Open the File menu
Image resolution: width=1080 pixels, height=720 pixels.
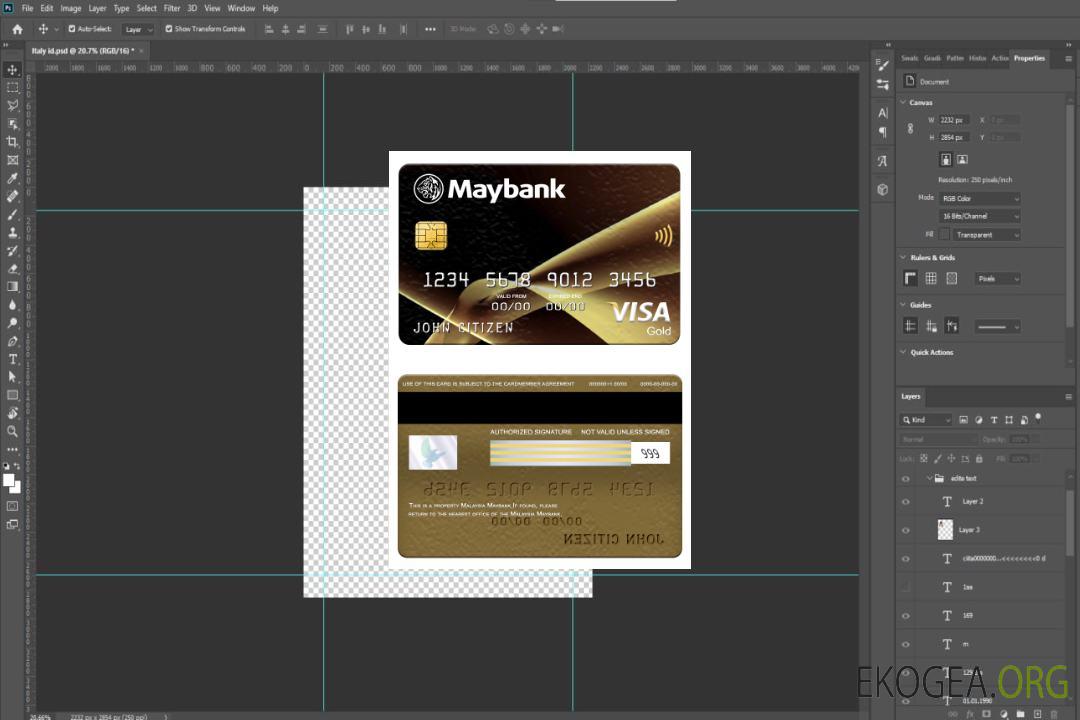click(27, 8)
